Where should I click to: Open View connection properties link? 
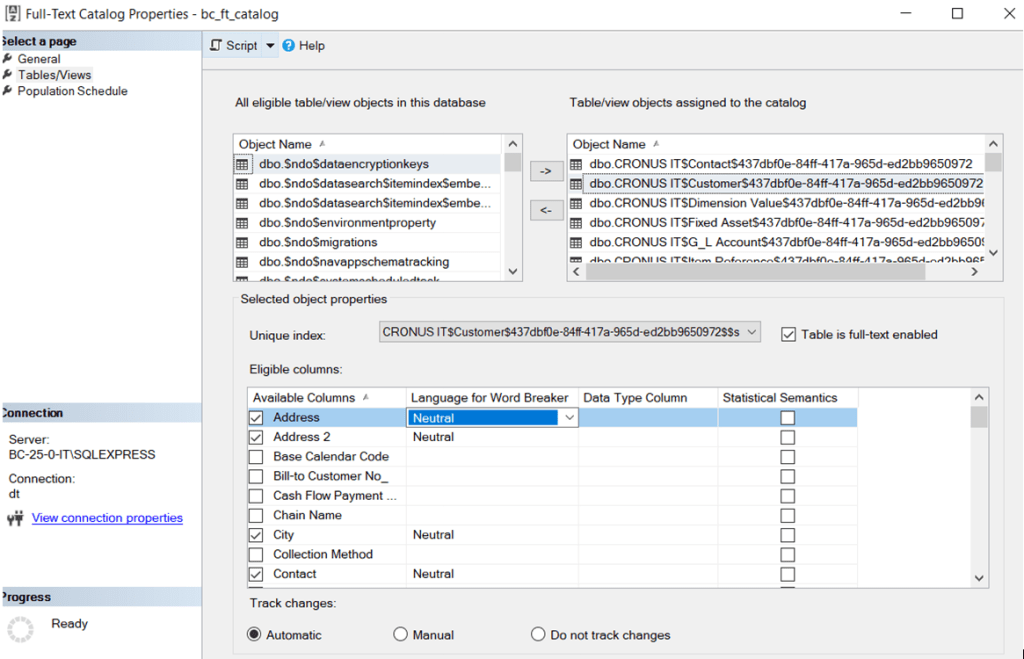click(107, 518)
